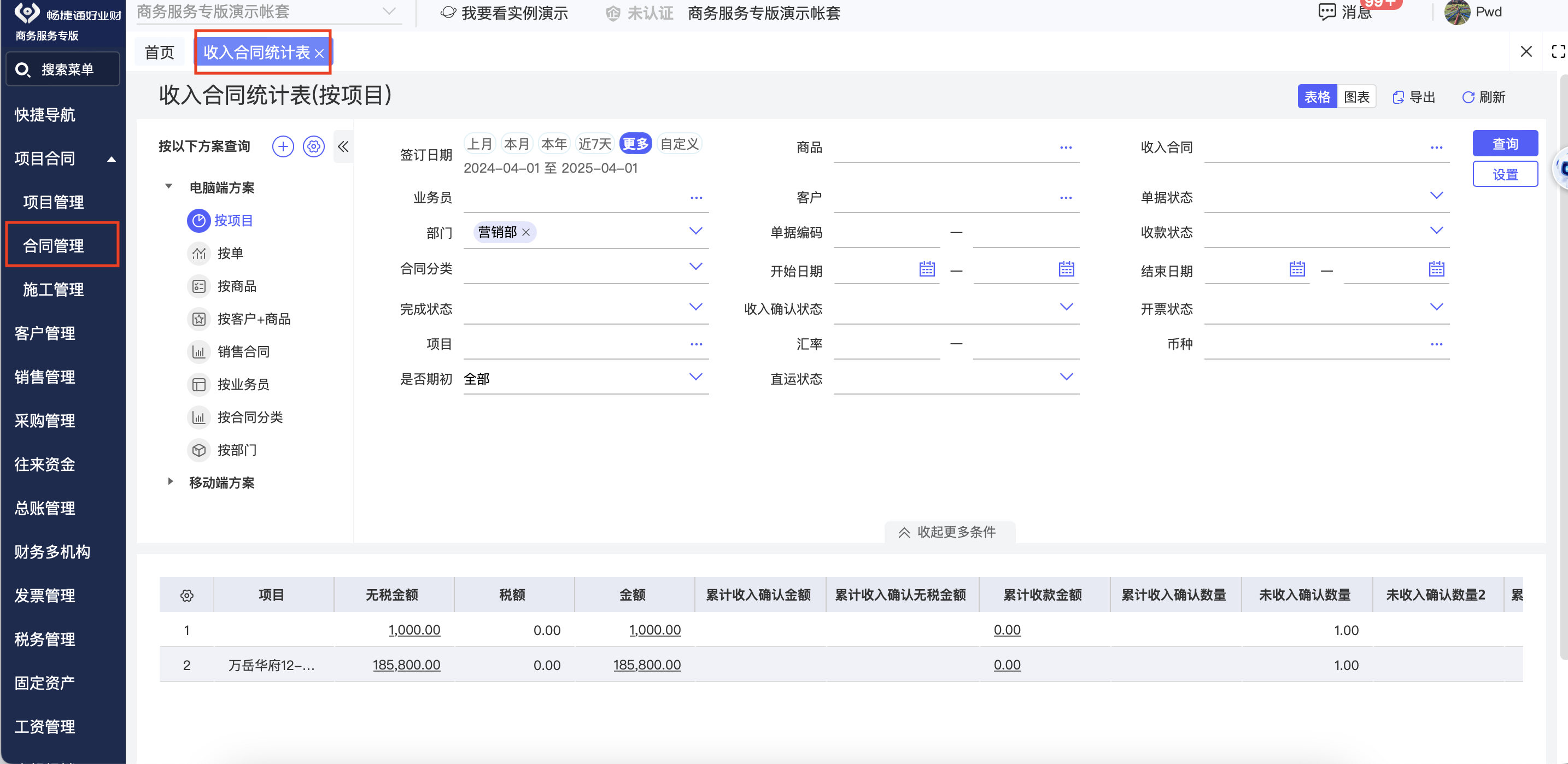Viewport: 1568px width, 764px height.
Task: Click the search icon in 搜索菜单
Action: click(x=22, y=70)
